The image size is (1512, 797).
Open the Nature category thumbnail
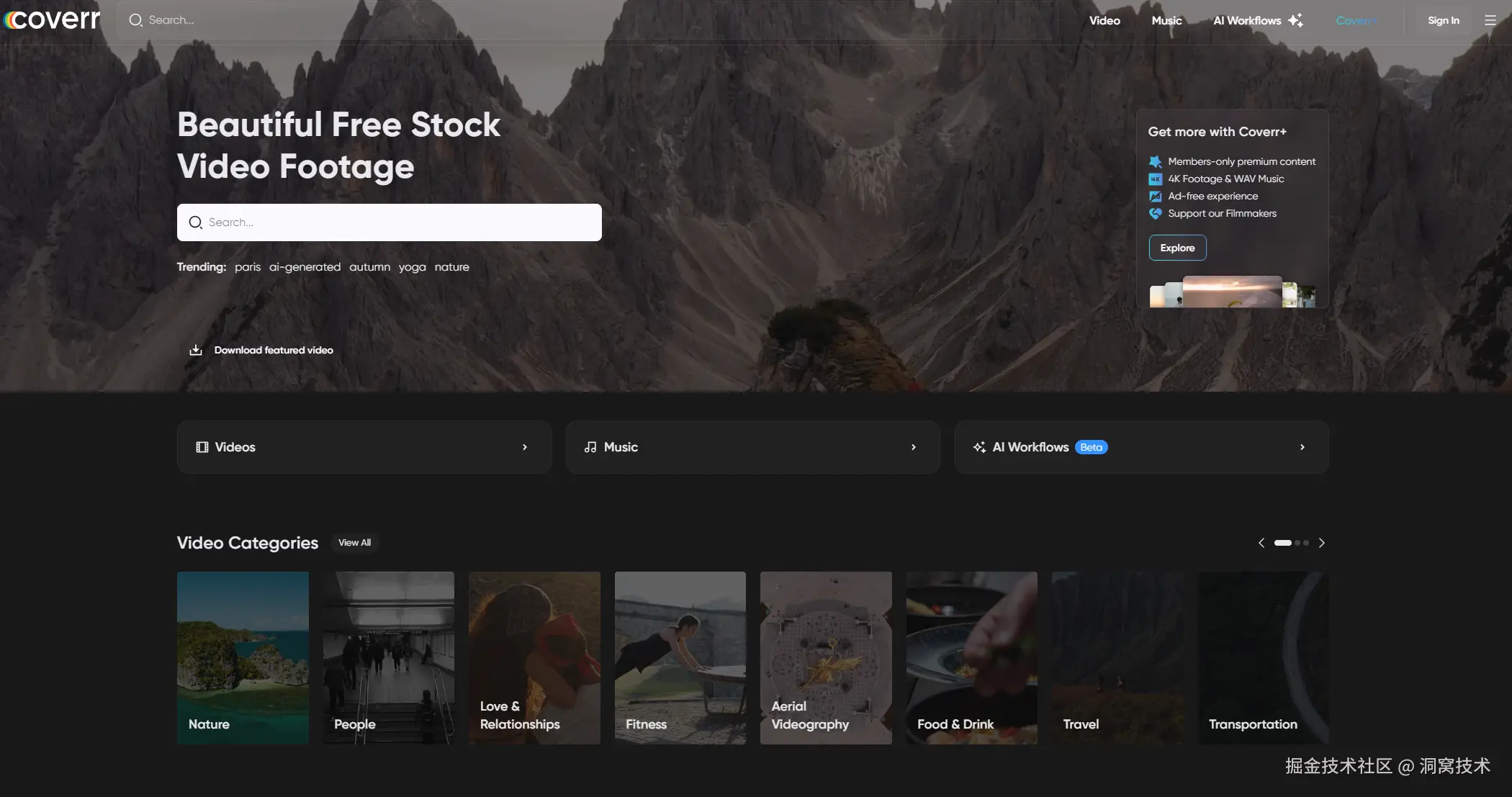(x=243, y=657)
